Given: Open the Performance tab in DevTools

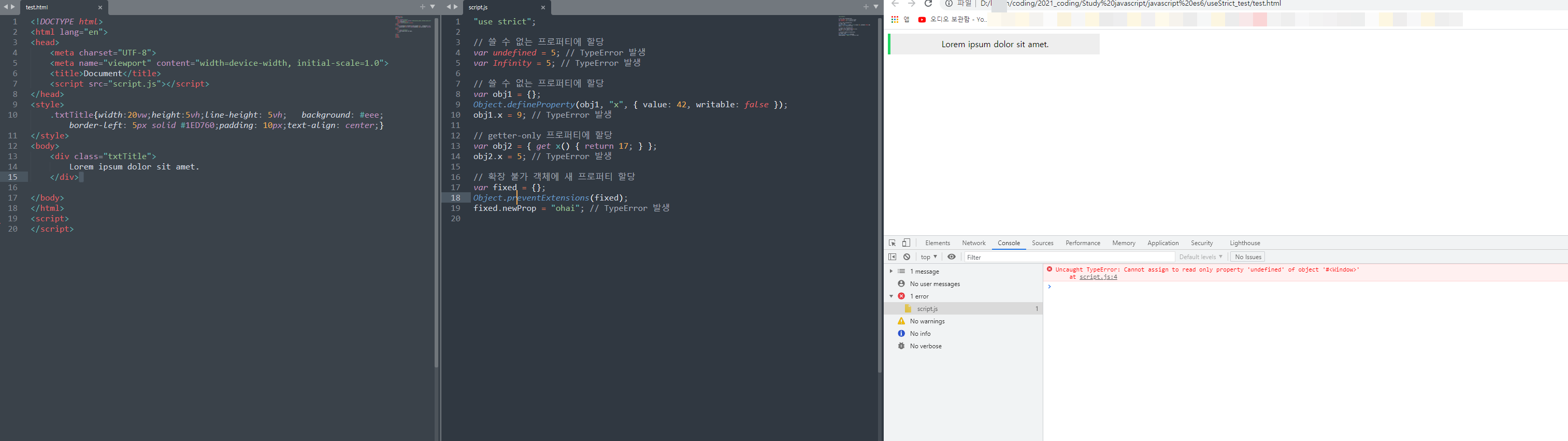Looking at the screenshot, I should pos(1082,243).
